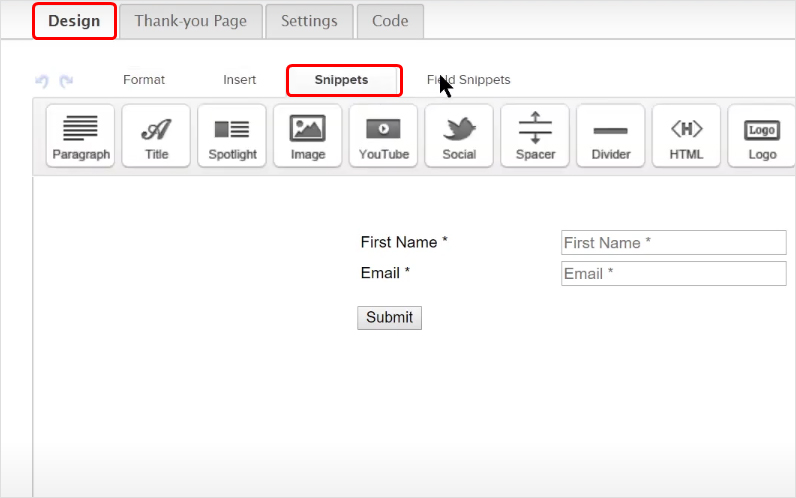
Task: Add a Spotlight snippet
Action: (232, 136)
